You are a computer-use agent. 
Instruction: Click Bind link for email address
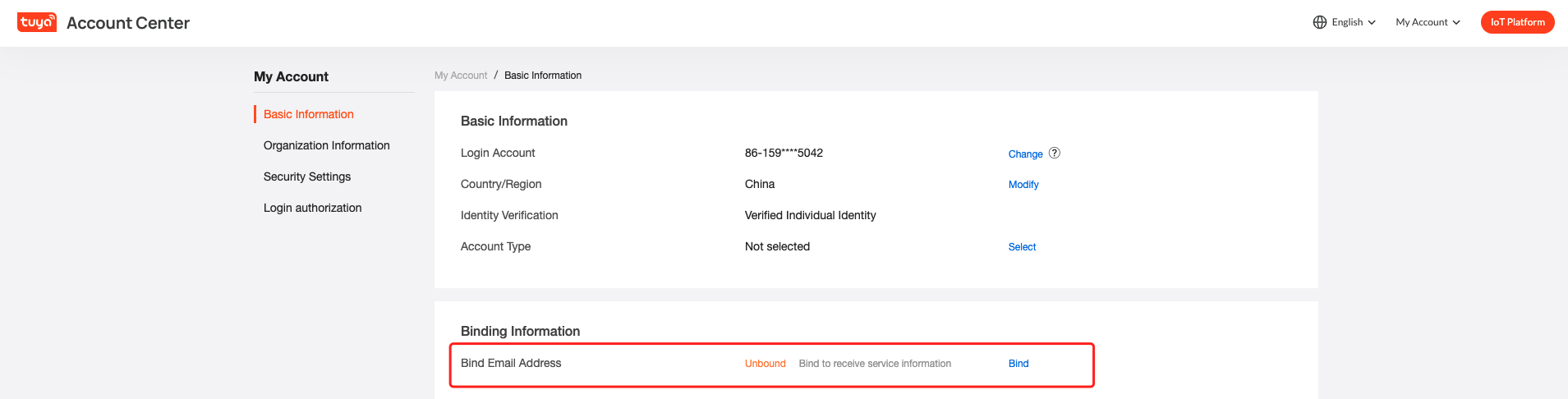1019,364
